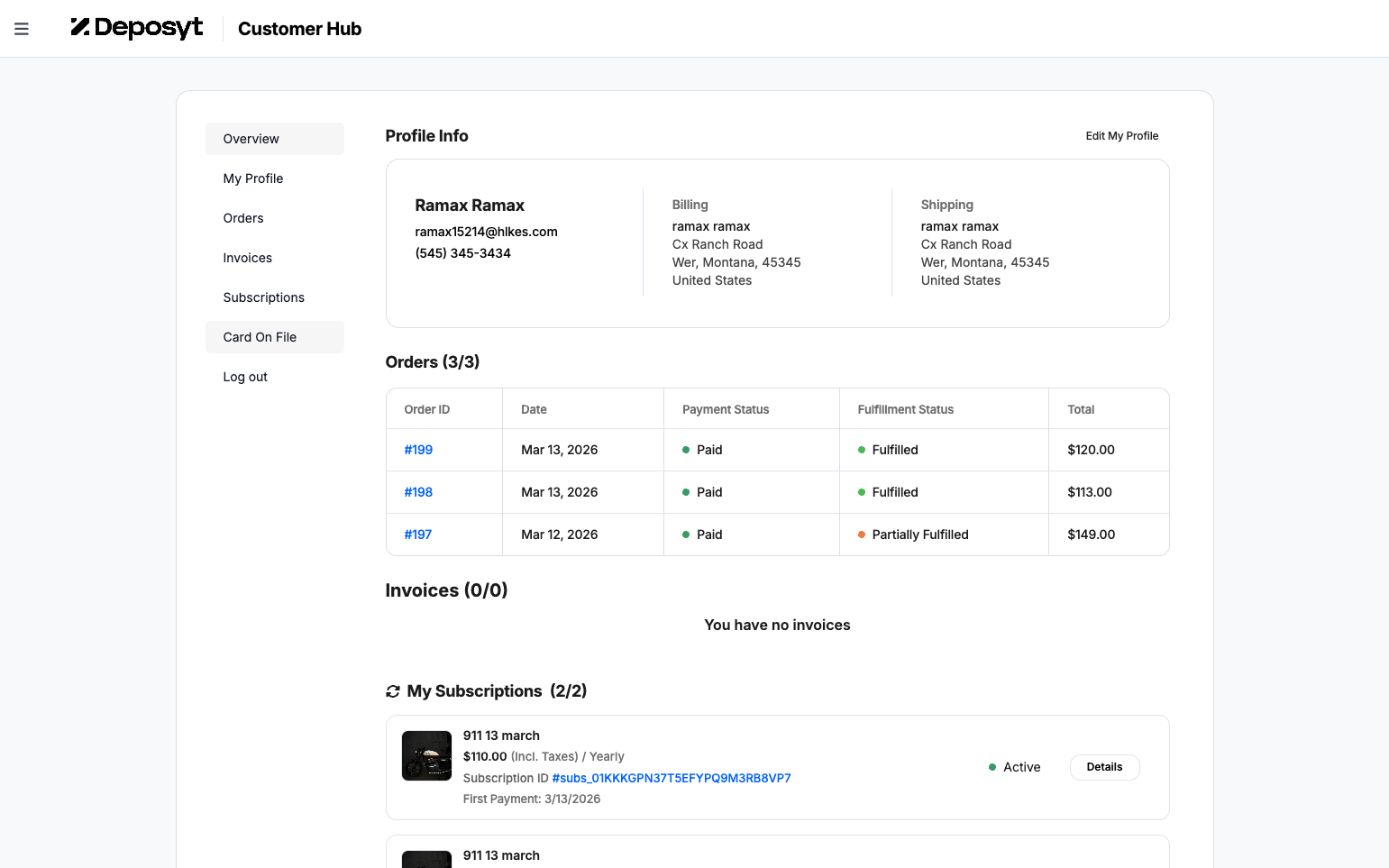Click the Partially Fulfilled status

tap(920, 535)
